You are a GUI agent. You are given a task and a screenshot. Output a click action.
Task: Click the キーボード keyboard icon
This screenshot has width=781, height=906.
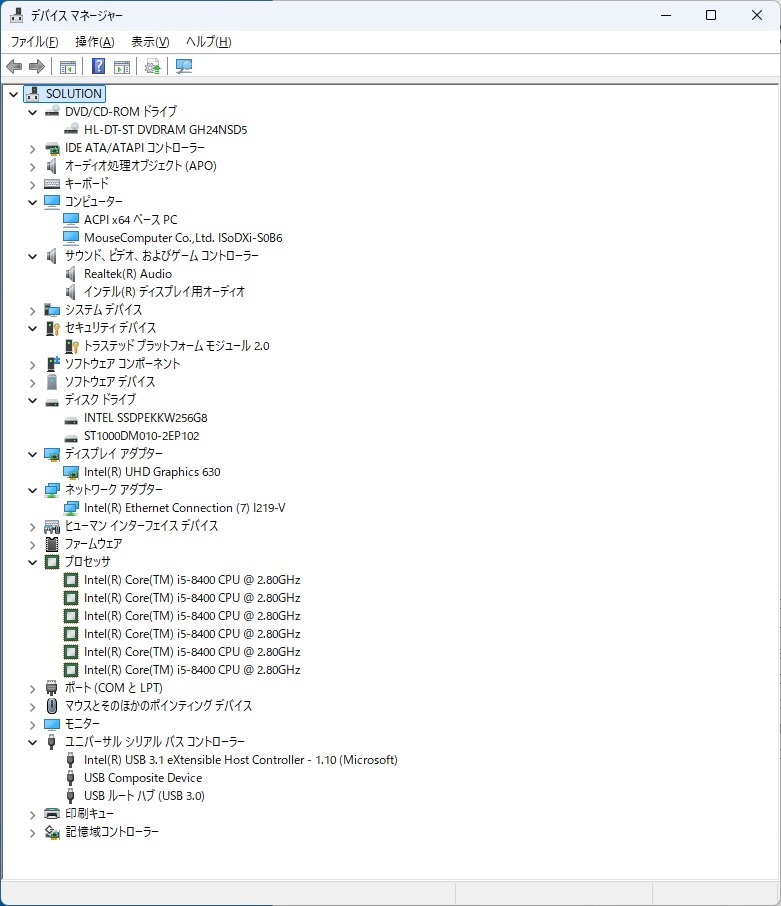[52, 184]
